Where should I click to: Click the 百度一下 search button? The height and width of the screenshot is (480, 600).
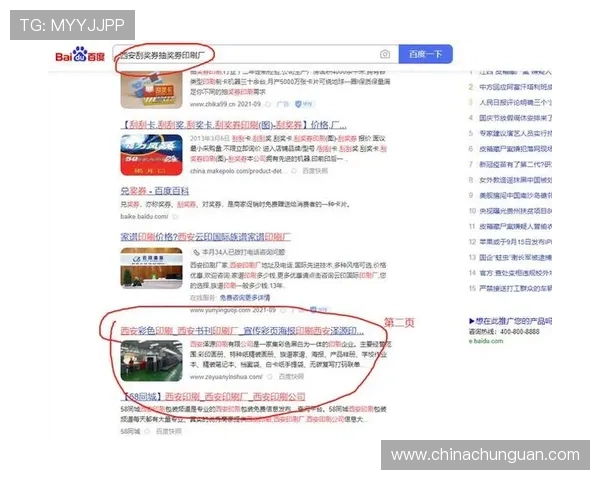click(x=426, y=54)
